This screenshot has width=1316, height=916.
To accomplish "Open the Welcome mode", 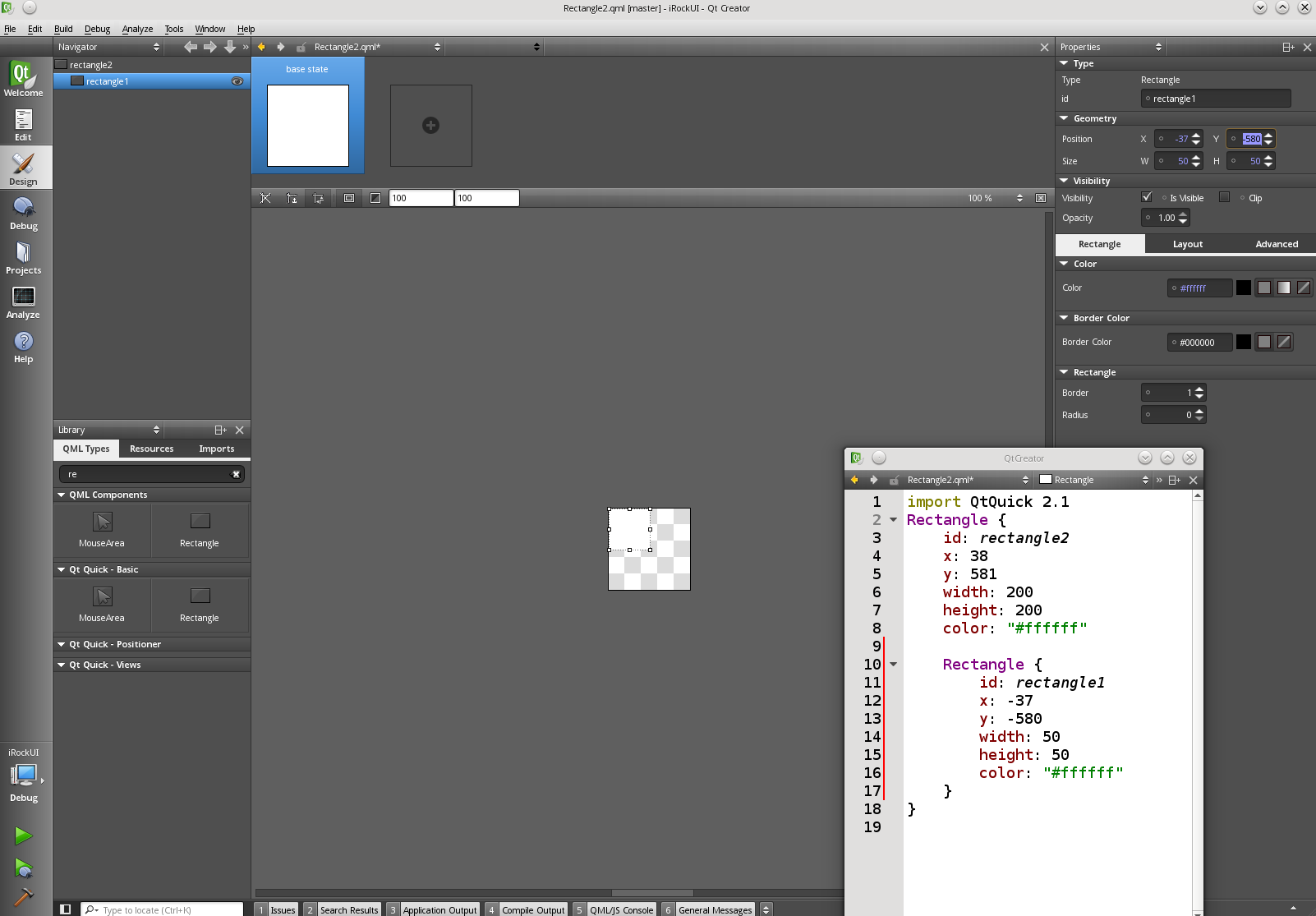I will [x=23, y=79].
